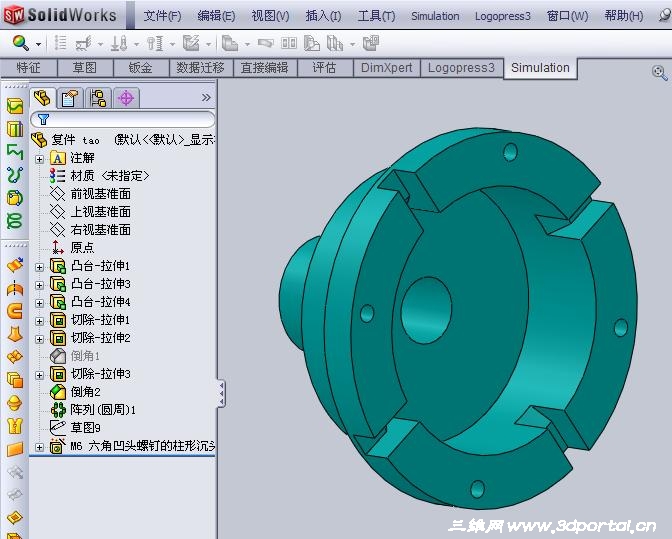Open the FeatureManager design tree tab
The width and height of the screenshot is (672, 539).
click(x=42, y=98)
